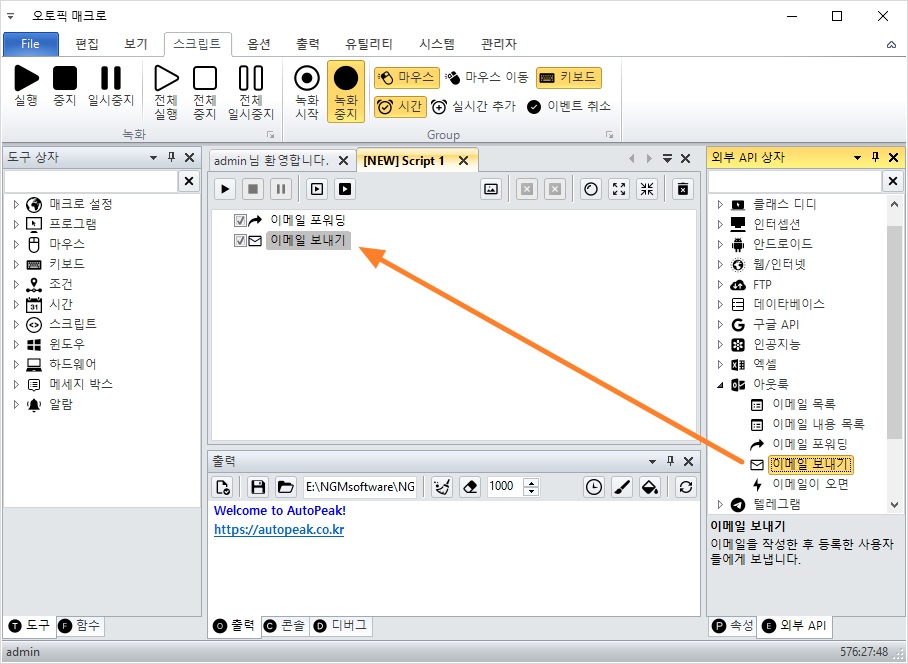Click the clock icon in output toolbar

coord(594,487)
